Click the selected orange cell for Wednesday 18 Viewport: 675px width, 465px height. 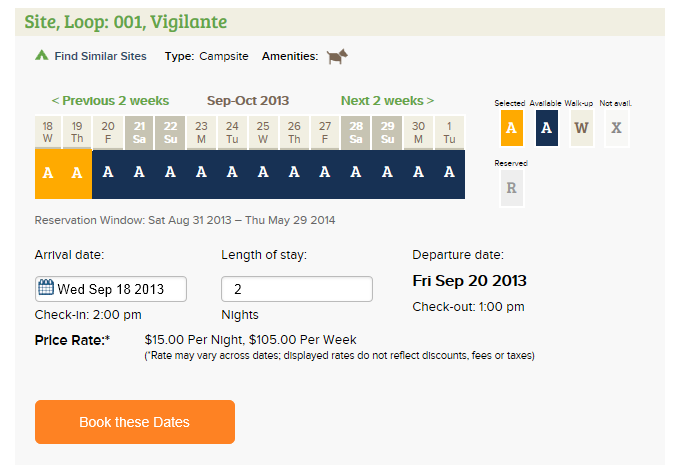pyautogui.click(x=48, y=174)
